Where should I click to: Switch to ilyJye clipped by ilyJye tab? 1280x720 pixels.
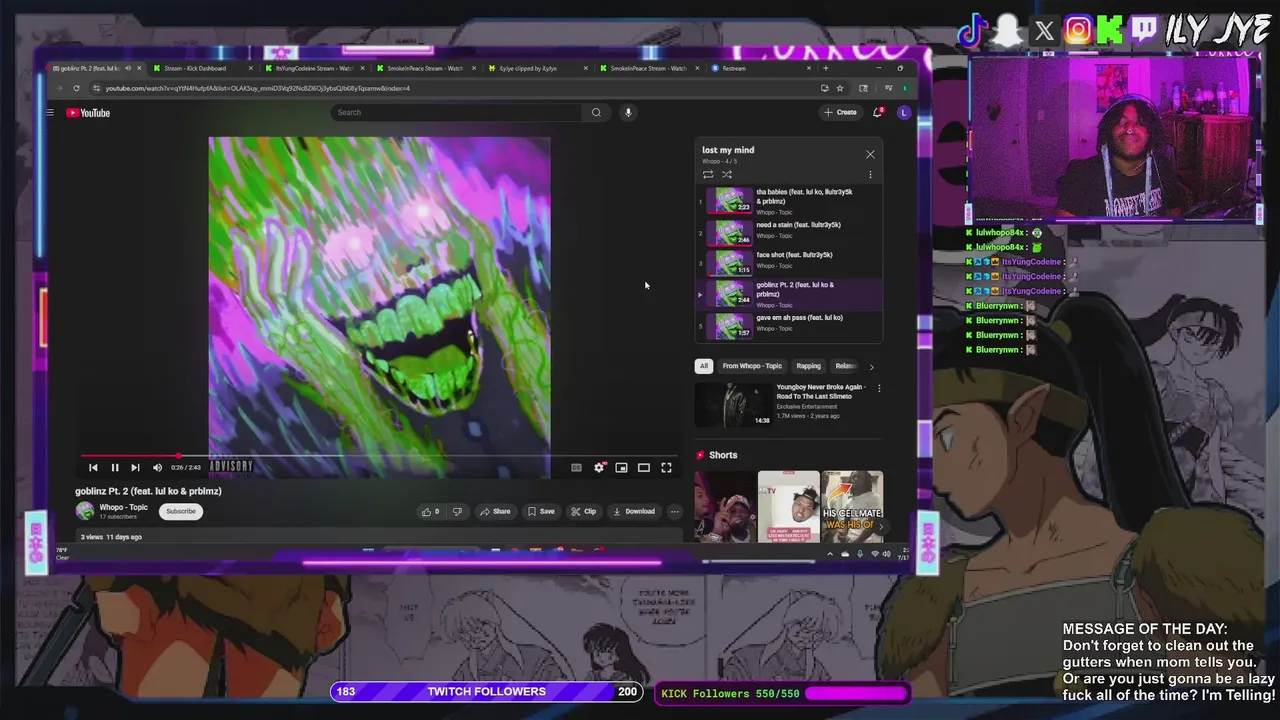tap(535, 68)
